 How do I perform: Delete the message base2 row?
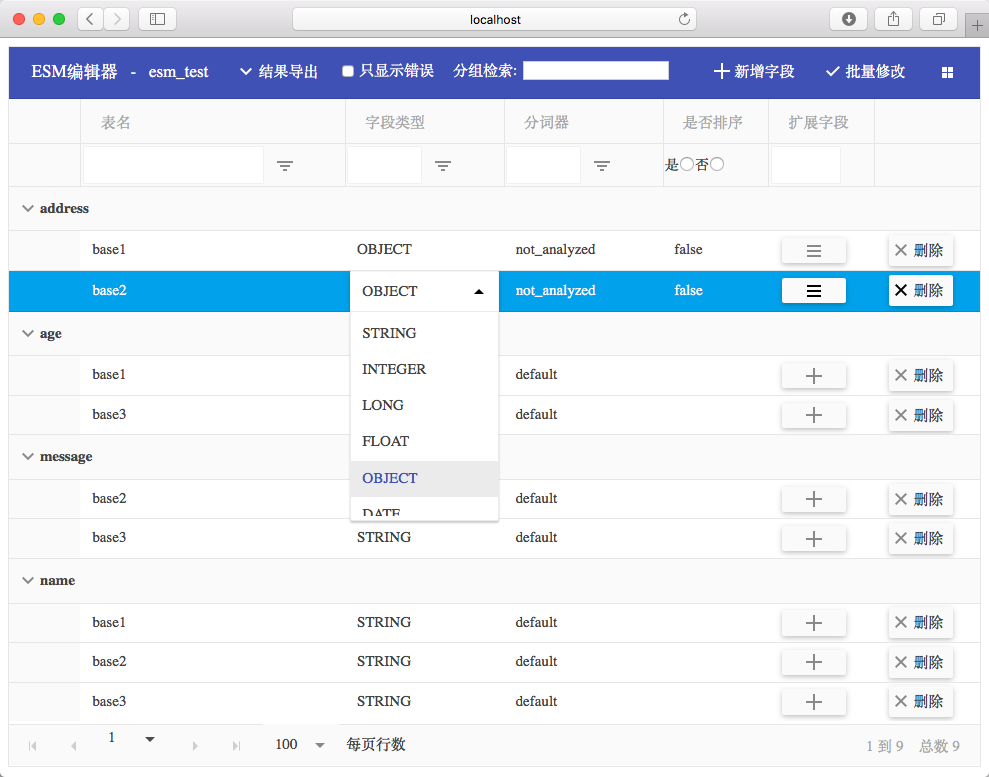pyautogui.click(x=920, y=499)
